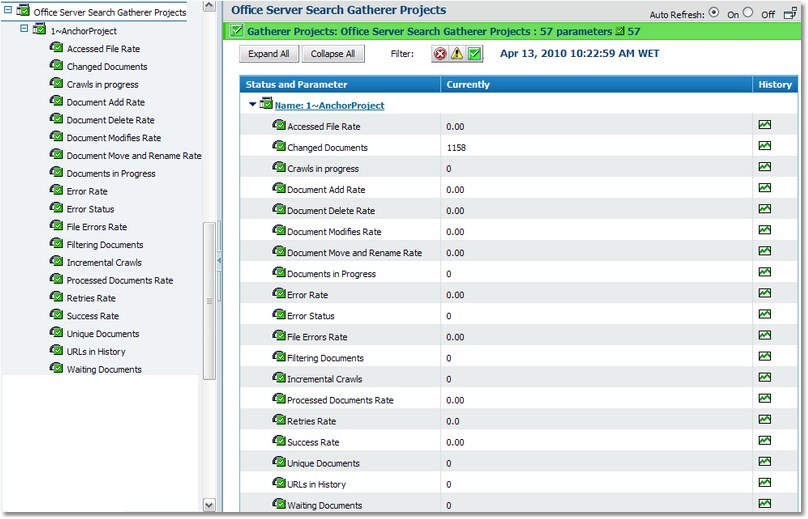This screenshot has width=808, height=519.
Task: Select Incremental Crawls in left tree
Action: pyautogui.click(x=104, y=263)
